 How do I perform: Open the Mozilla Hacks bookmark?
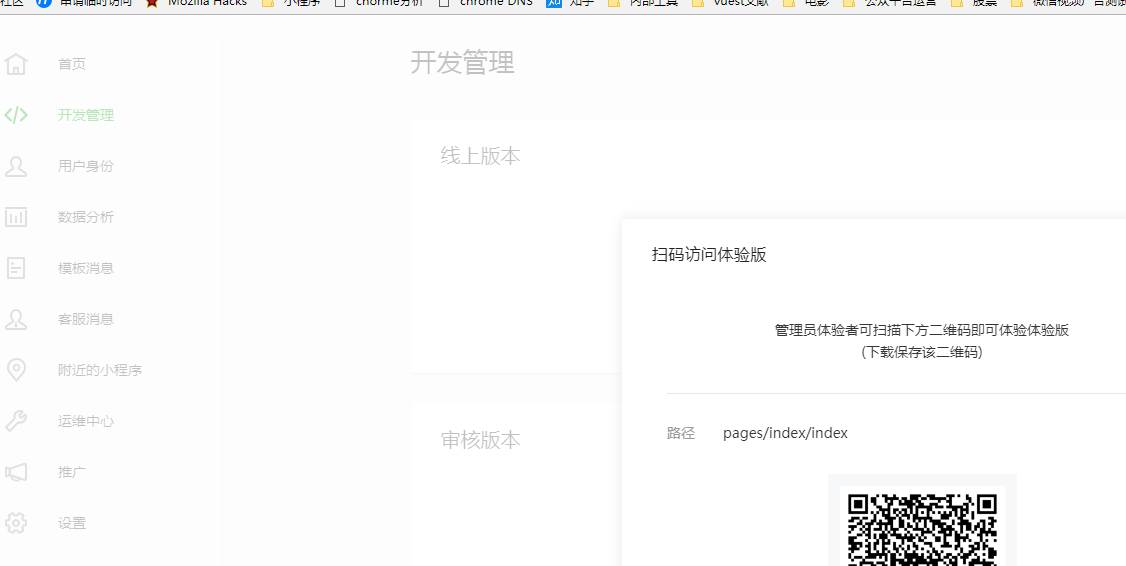206,3
